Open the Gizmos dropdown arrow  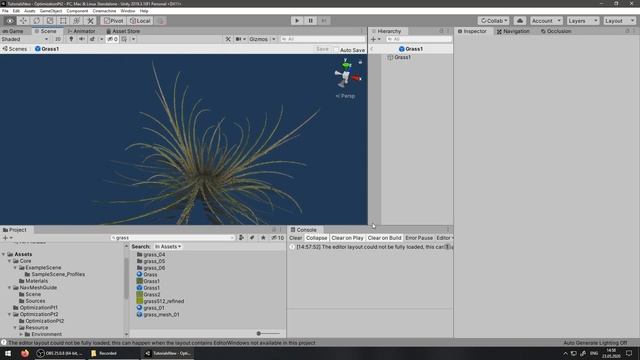click(274, 39)
